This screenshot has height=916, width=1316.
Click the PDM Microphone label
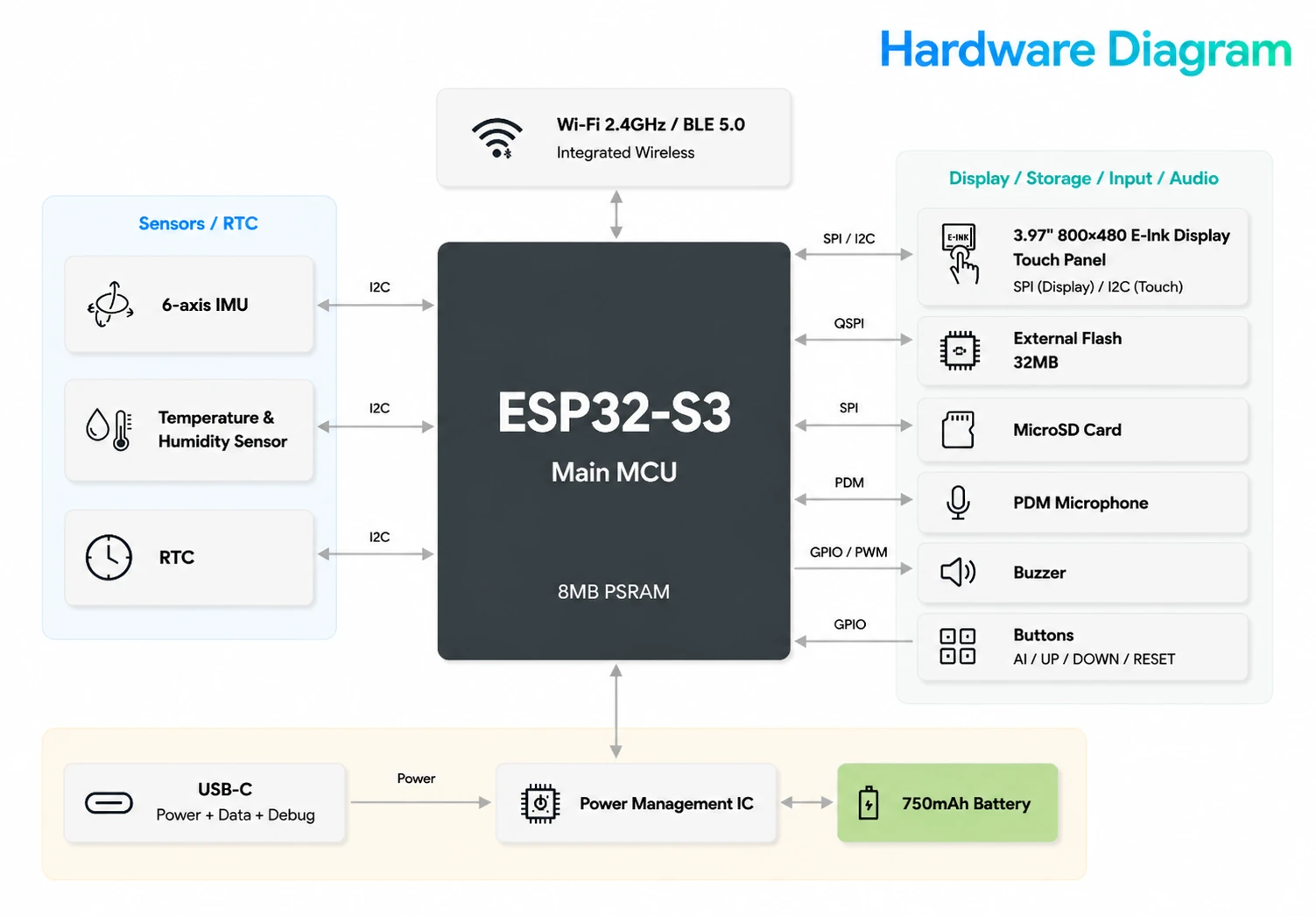(1080, 503)
